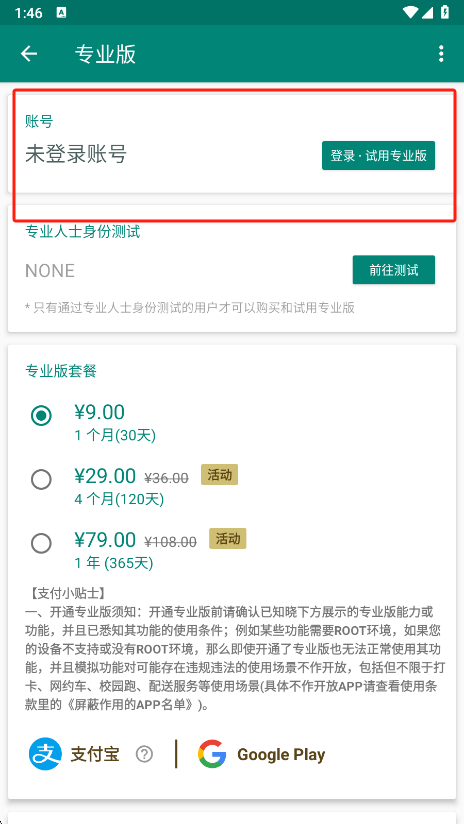Tap the cellular signal status icon
This screenshot has width=464, height=824.
coord(428,12)
